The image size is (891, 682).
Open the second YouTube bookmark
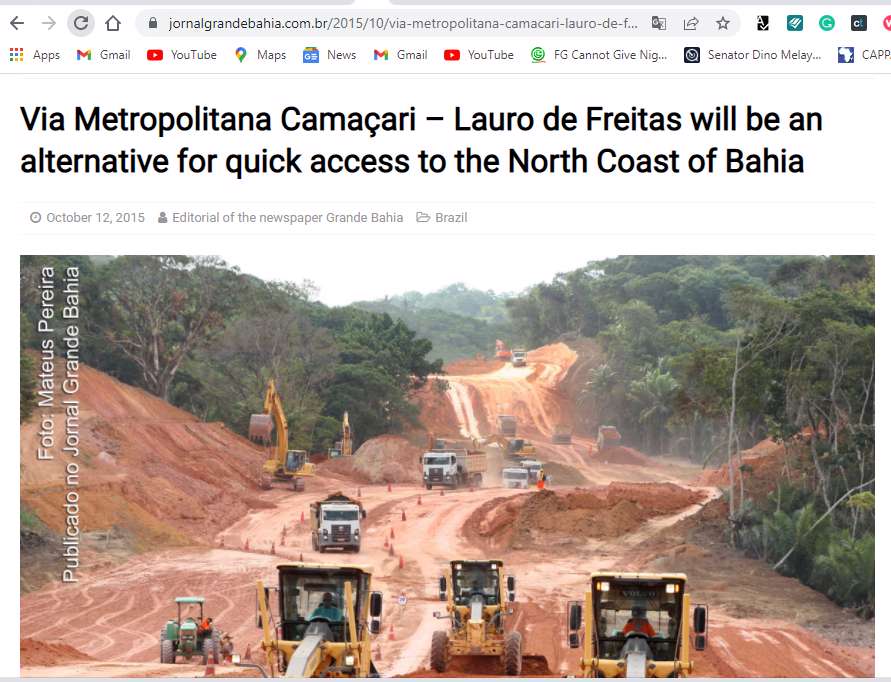[479, 55]
